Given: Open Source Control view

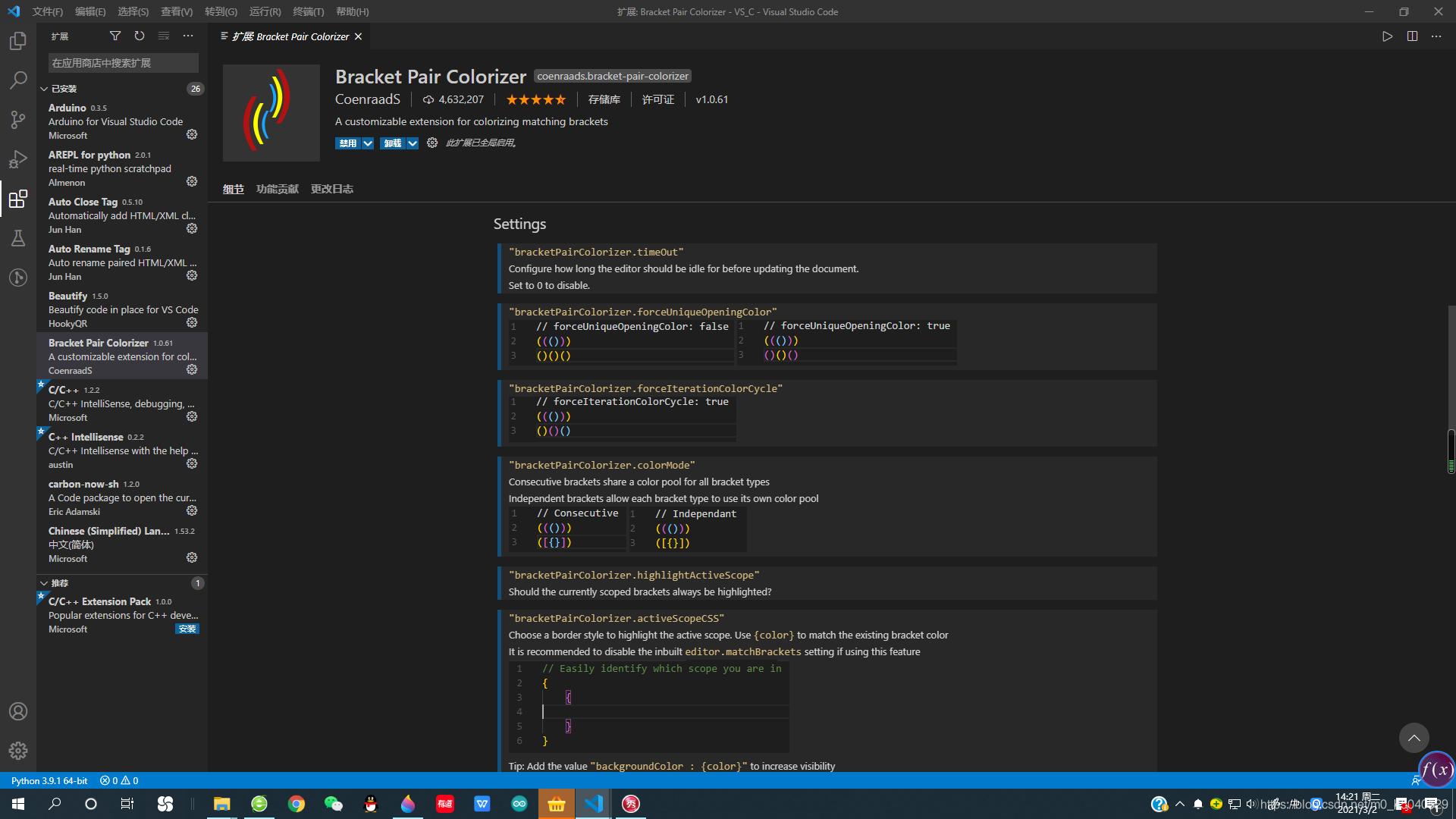Looking at the screenshot, I should coord(18,119).
